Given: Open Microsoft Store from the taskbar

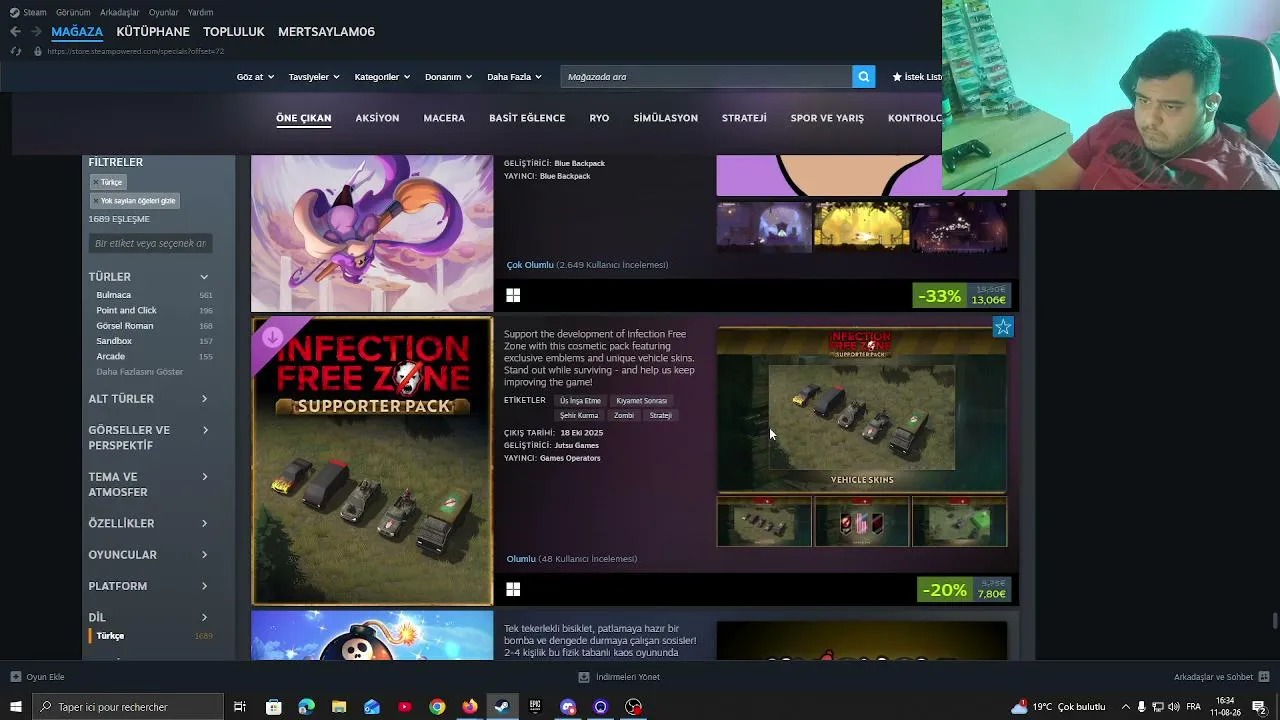Looking at the screenshot, I should (273, 707).
